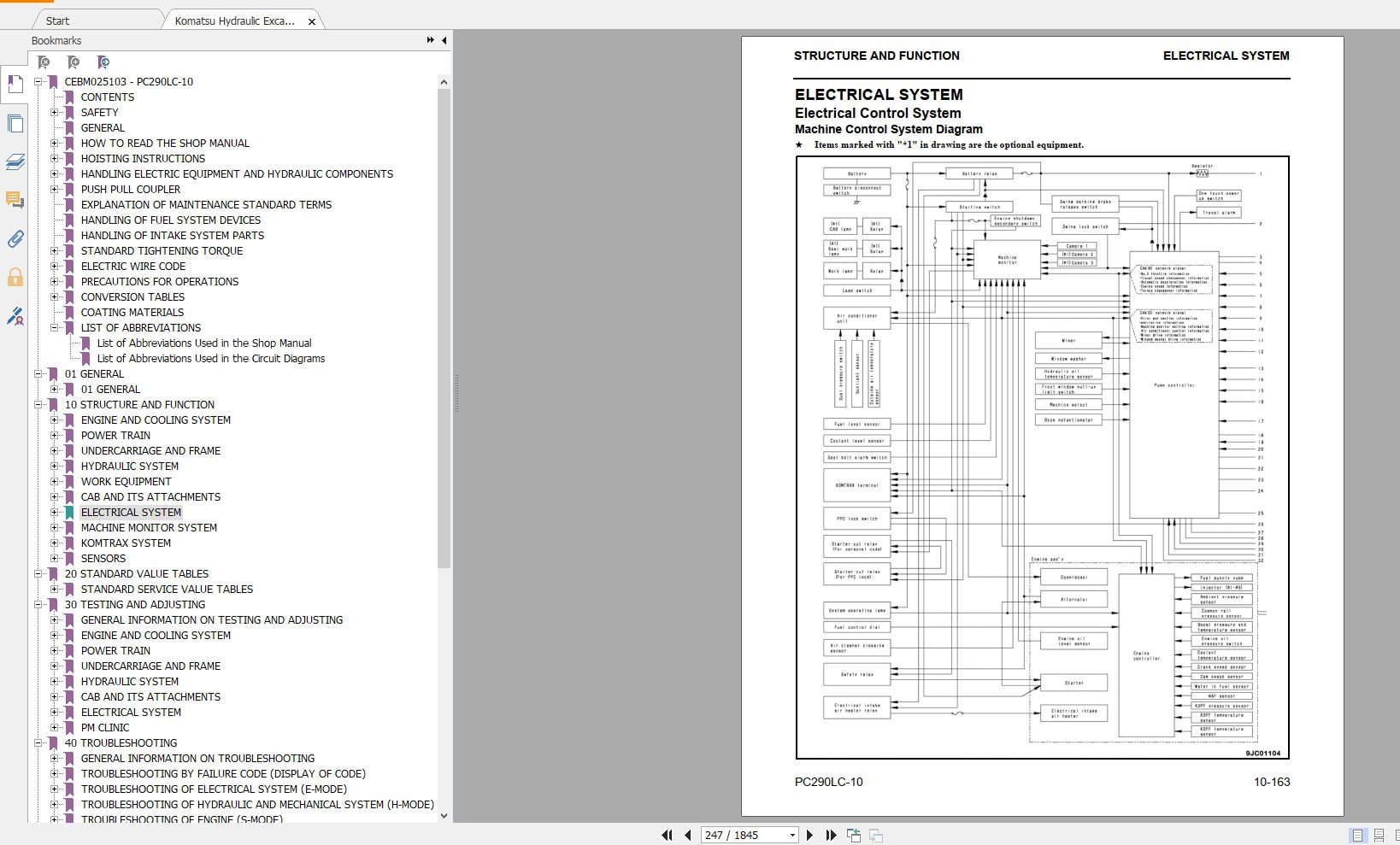Viewport: 1400px width, 845px height.
Task: Click the Bookmarks panel title
Action: (56, 40)
